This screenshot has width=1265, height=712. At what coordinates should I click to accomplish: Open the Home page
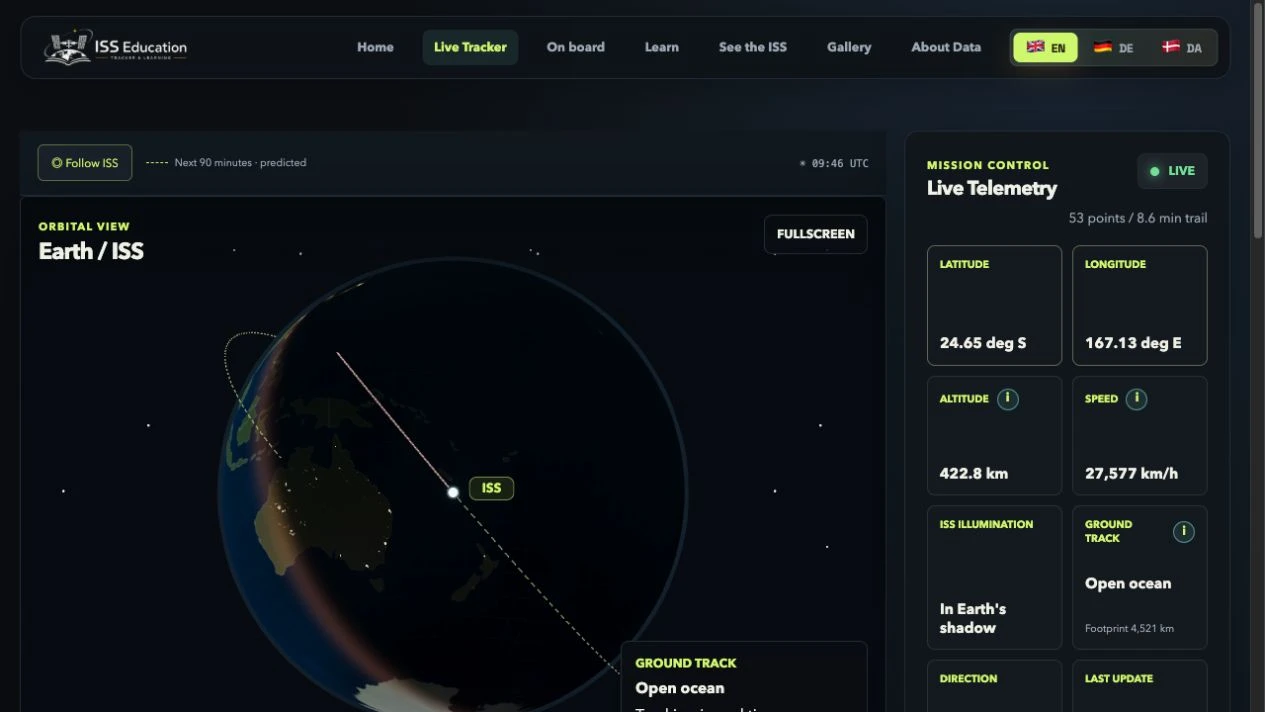click(375, 47)
